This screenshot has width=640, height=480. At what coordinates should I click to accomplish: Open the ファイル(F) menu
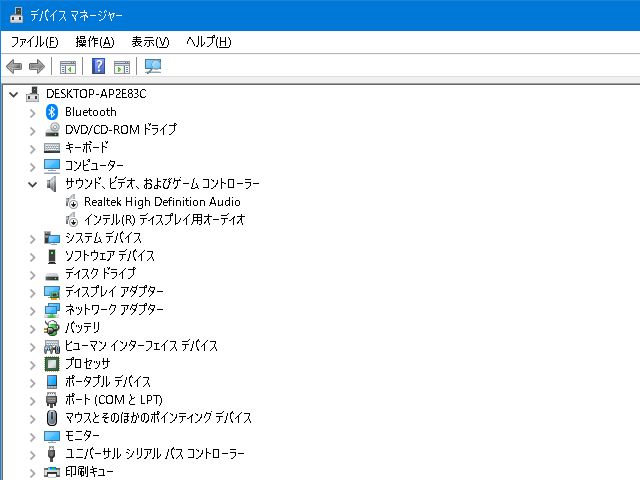34,42
